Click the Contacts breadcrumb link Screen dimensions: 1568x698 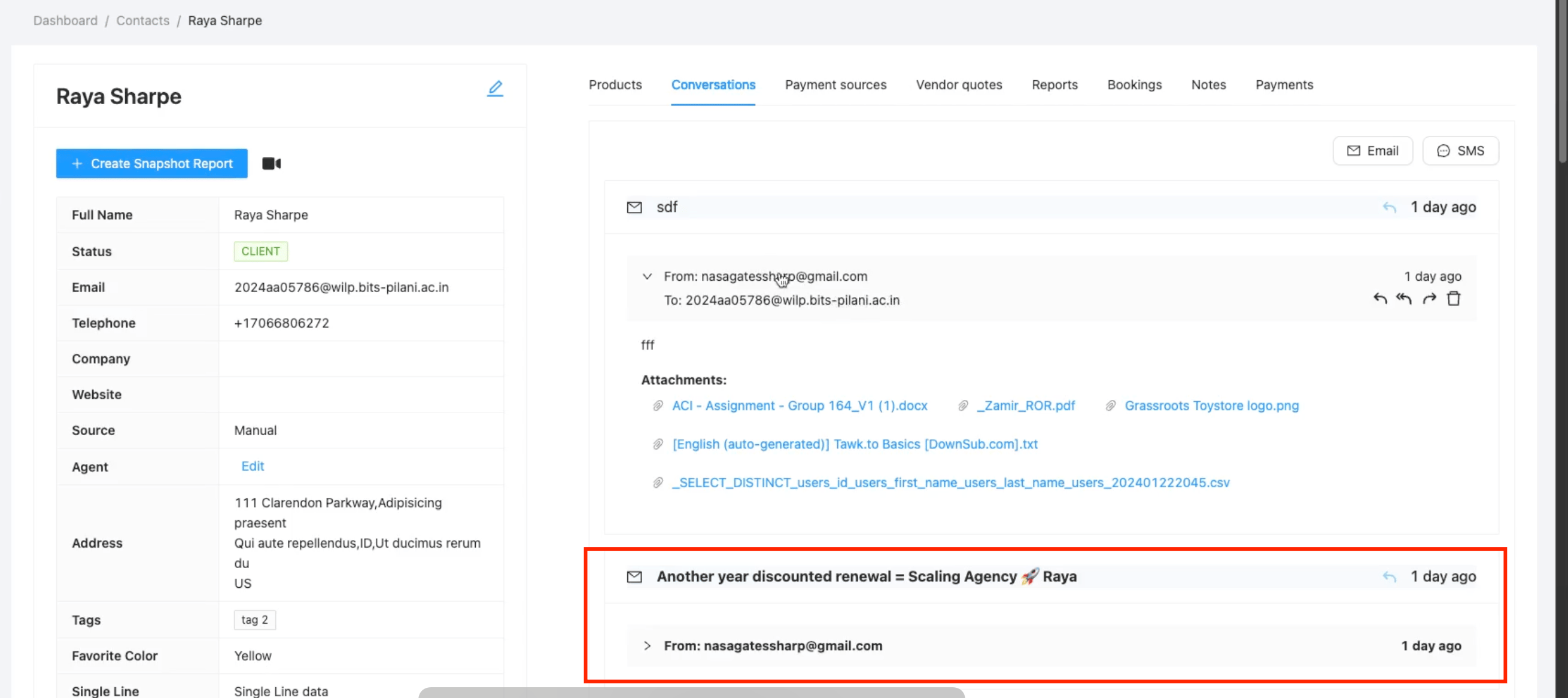pos(142,21)
